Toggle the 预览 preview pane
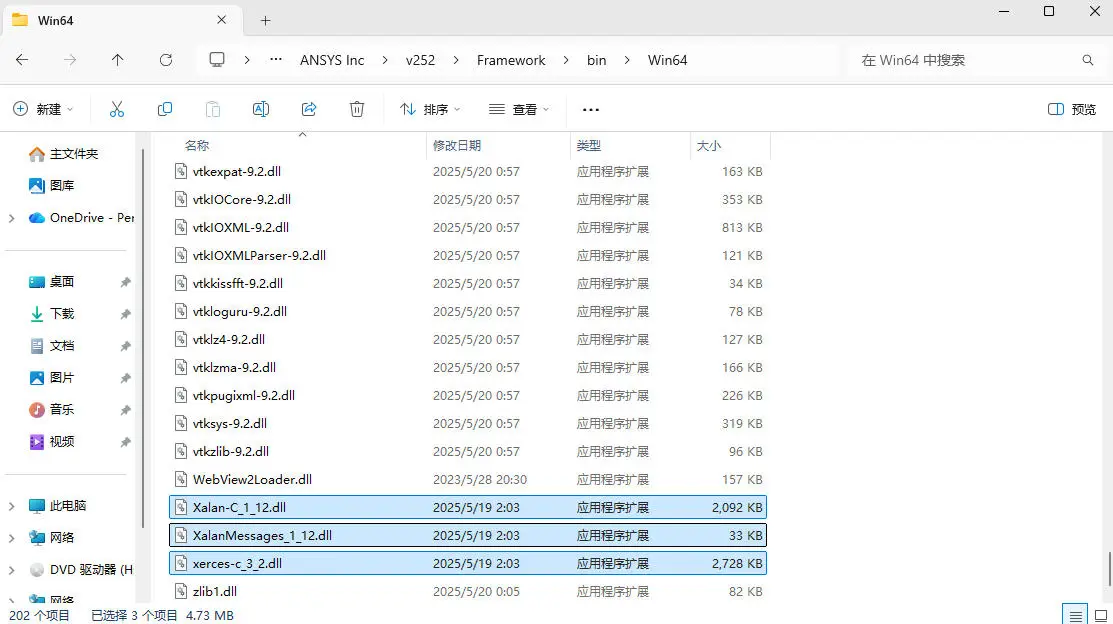 (x=1072, y=109)
